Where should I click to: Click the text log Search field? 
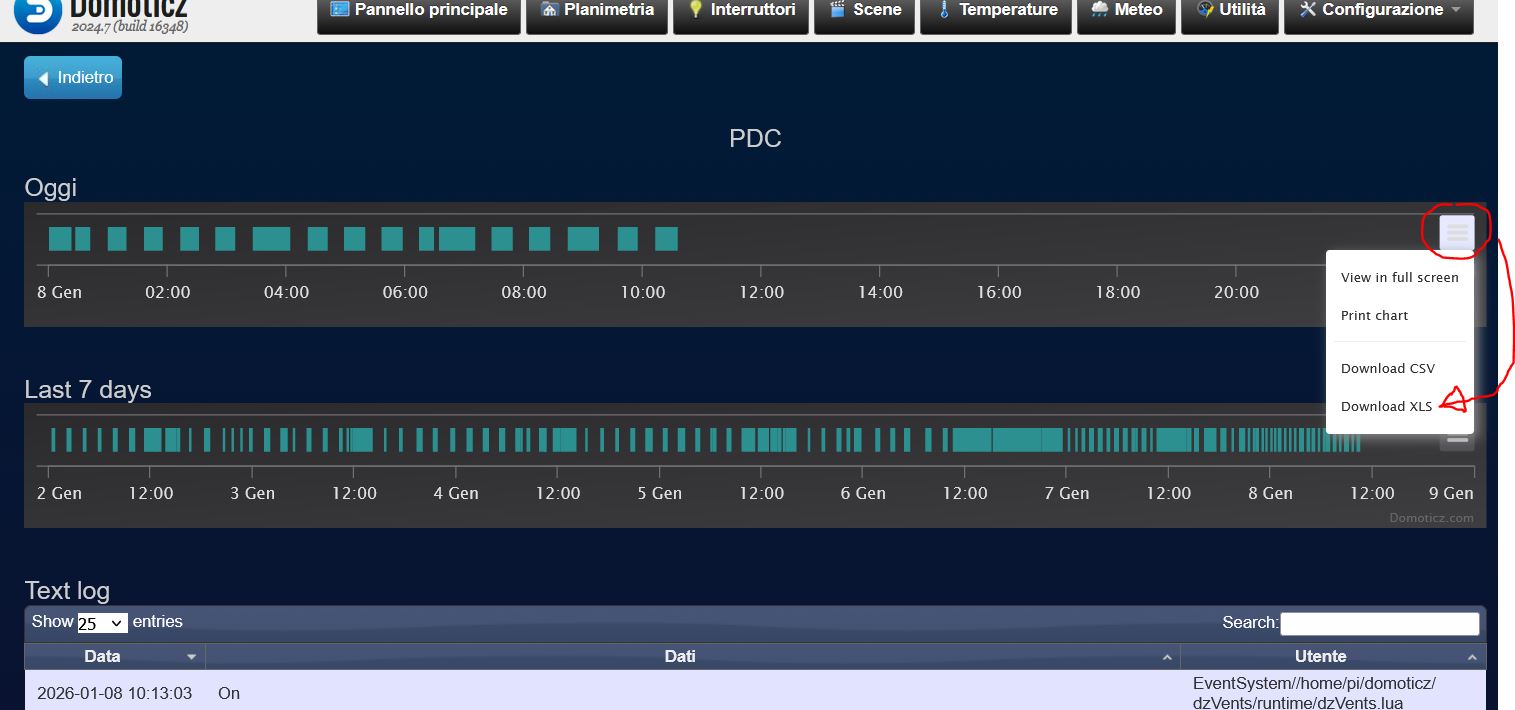pyautogui.click(x=1379, y=624)
